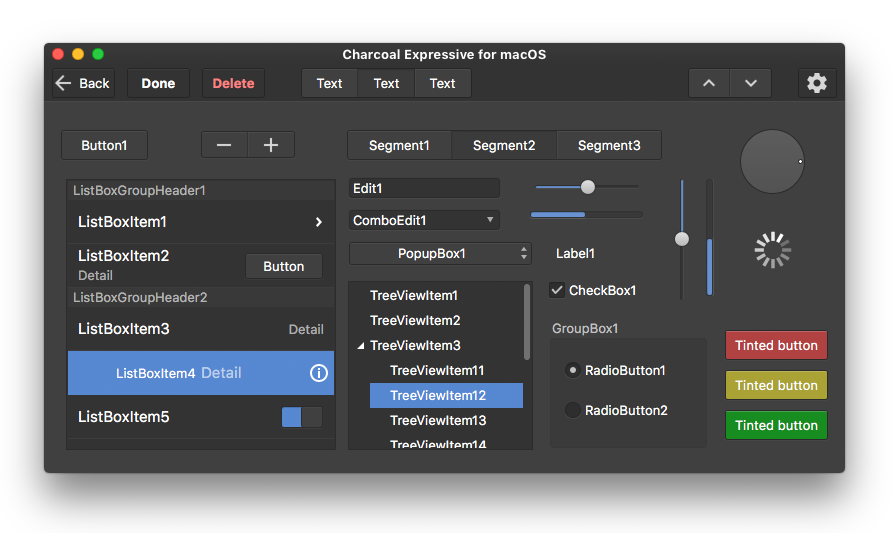
Task: Select highlighted TreeViewItem12
Action: click(446, 395)
